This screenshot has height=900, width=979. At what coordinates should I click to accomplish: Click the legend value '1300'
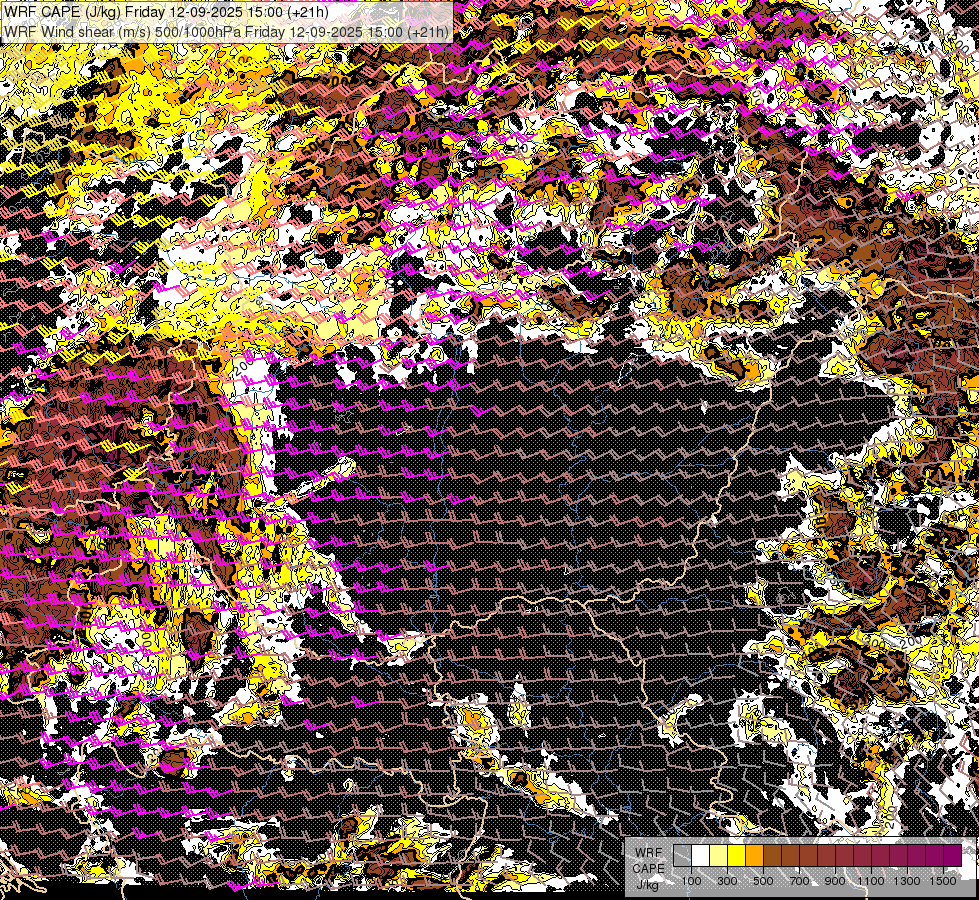(x=907, y=881)
